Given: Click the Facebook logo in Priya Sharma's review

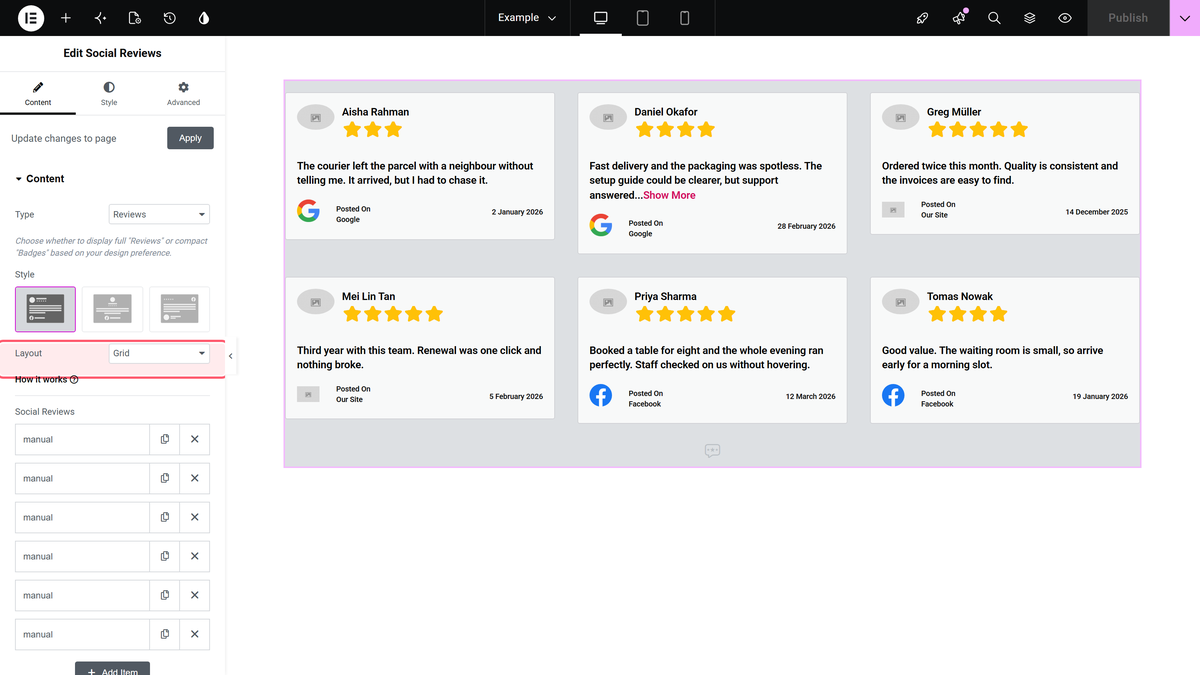Looking at the screenshot, I should click(x=601, y=395).
